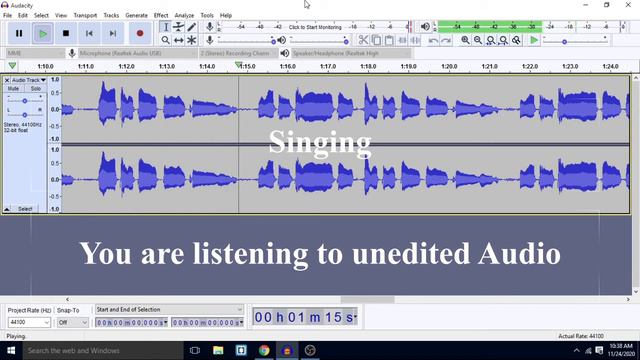Adjust the track pan slider
The image size is (640, 360).
(x=24, y=115)
